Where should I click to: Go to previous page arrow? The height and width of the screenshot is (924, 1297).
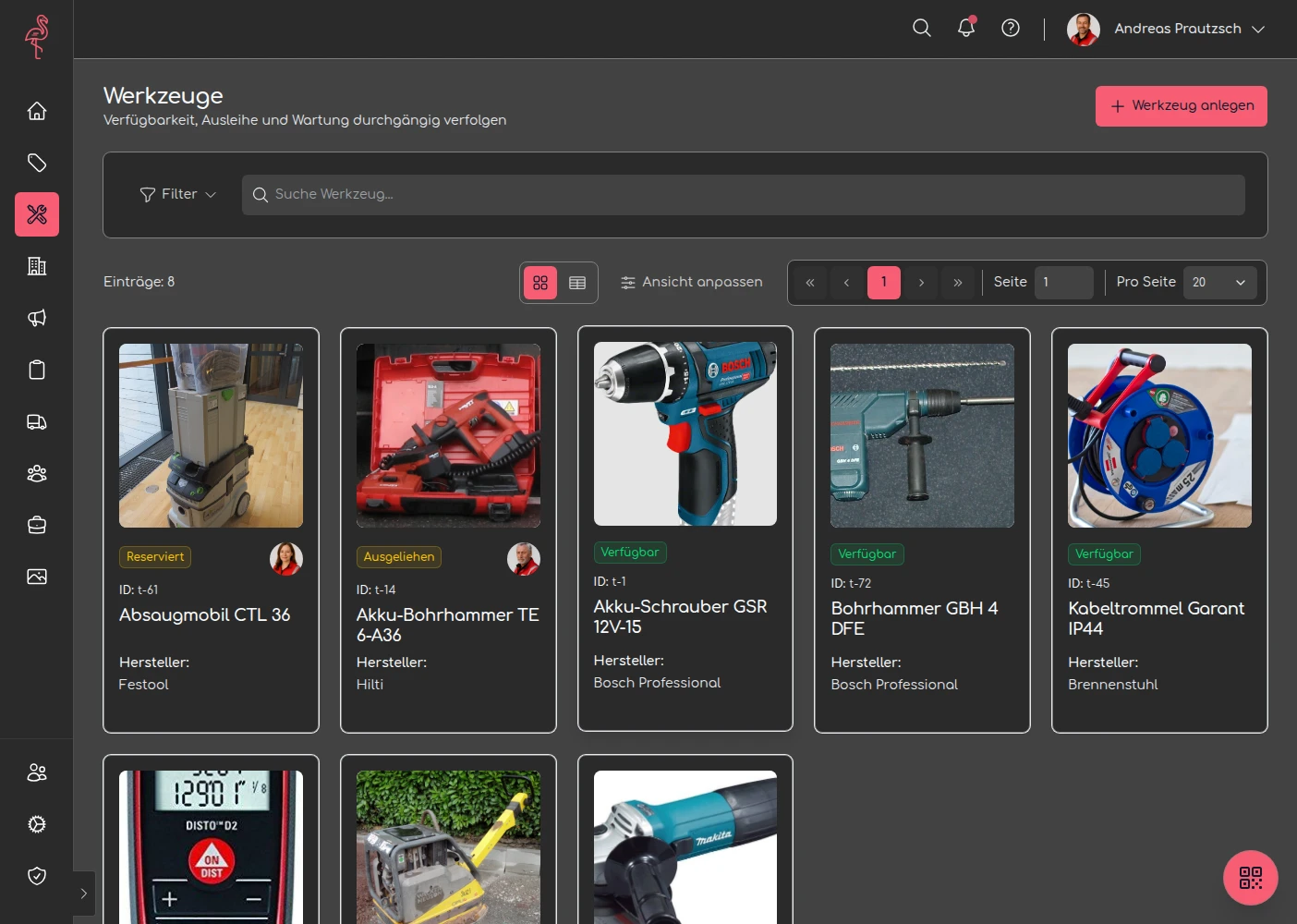pyautogui.click(x=847, y=283)
